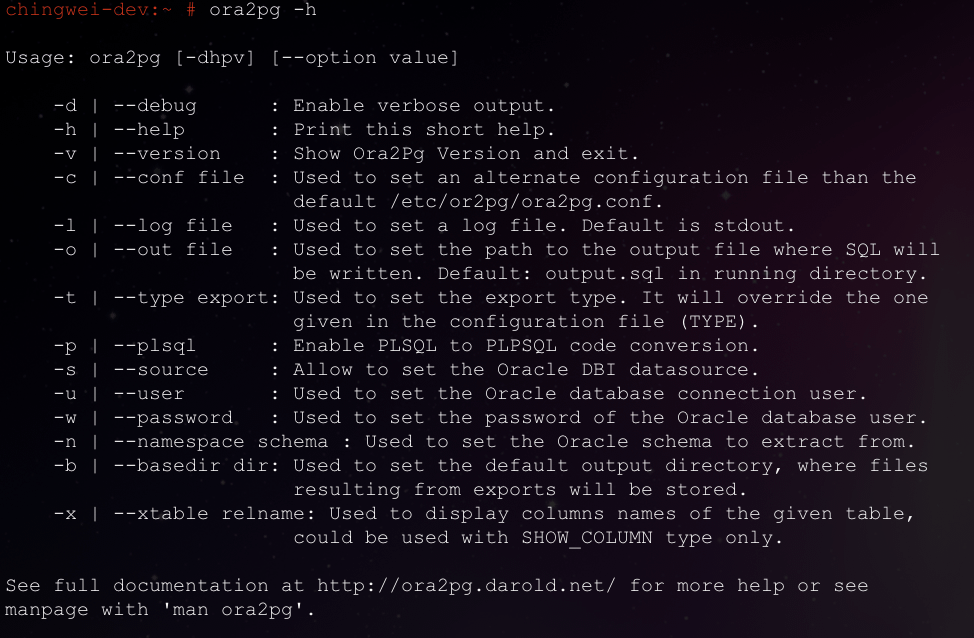Click the --password option text
The image size is (974, 638).
[173, 418]
